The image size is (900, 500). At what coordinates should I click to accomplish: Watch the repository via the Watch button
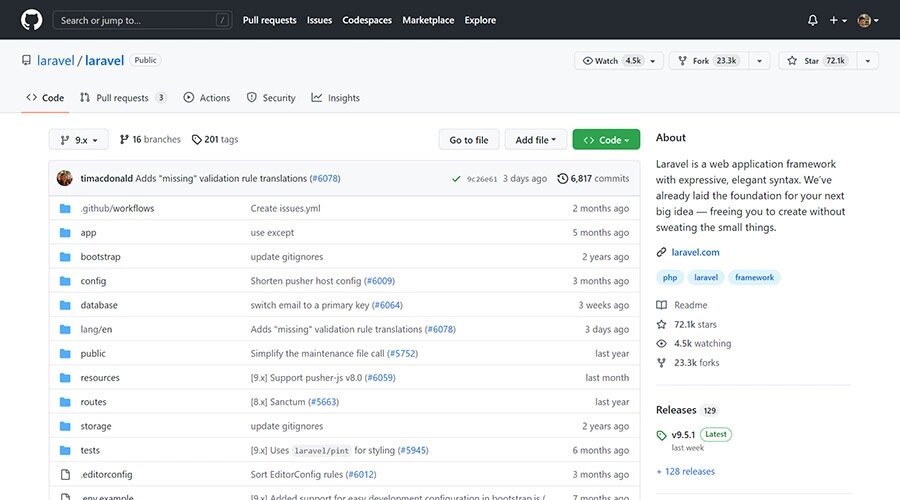click(619, 61)
